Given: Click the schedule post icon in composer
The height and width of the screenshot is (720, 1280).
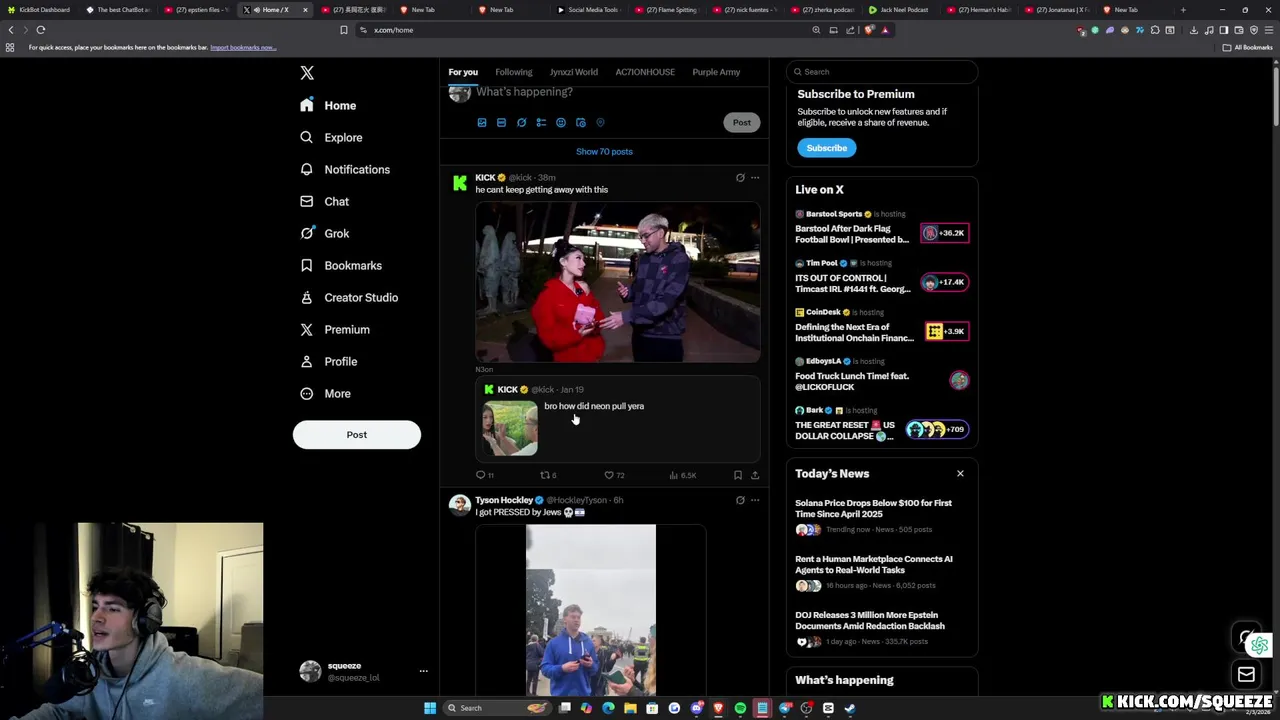Looking at the screenshot, I should click(x=581, y=122).
